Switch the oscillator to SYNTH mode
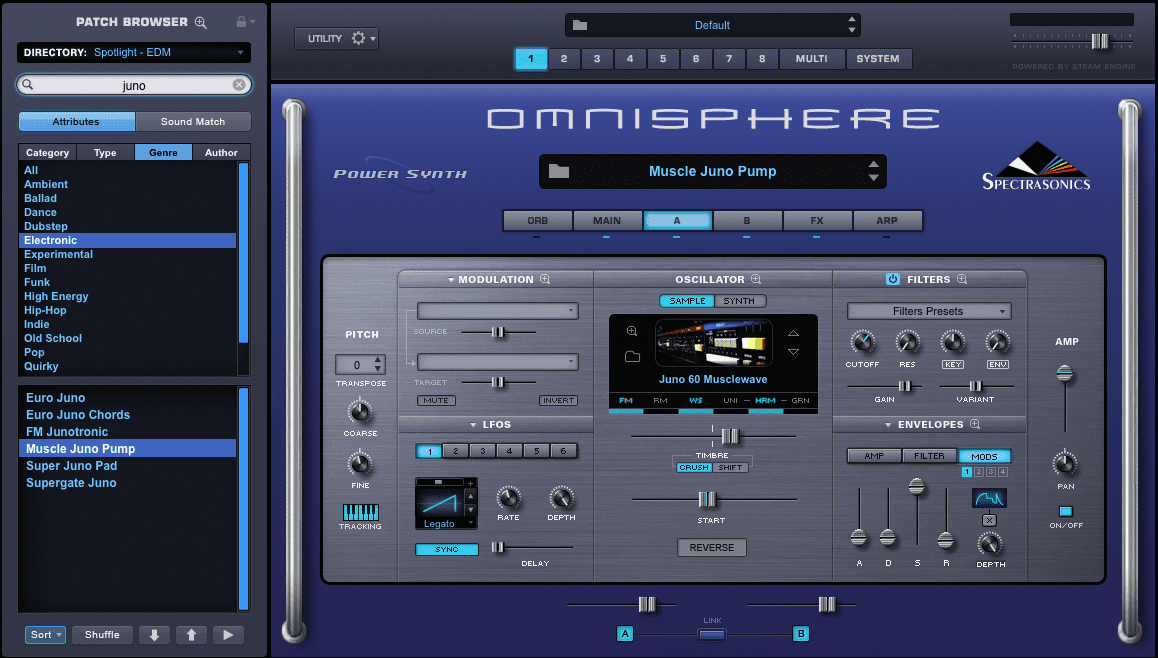Image resolution: width=1158 pixels, height=658 pixels. pyautogui.click(x=741, y=300)
